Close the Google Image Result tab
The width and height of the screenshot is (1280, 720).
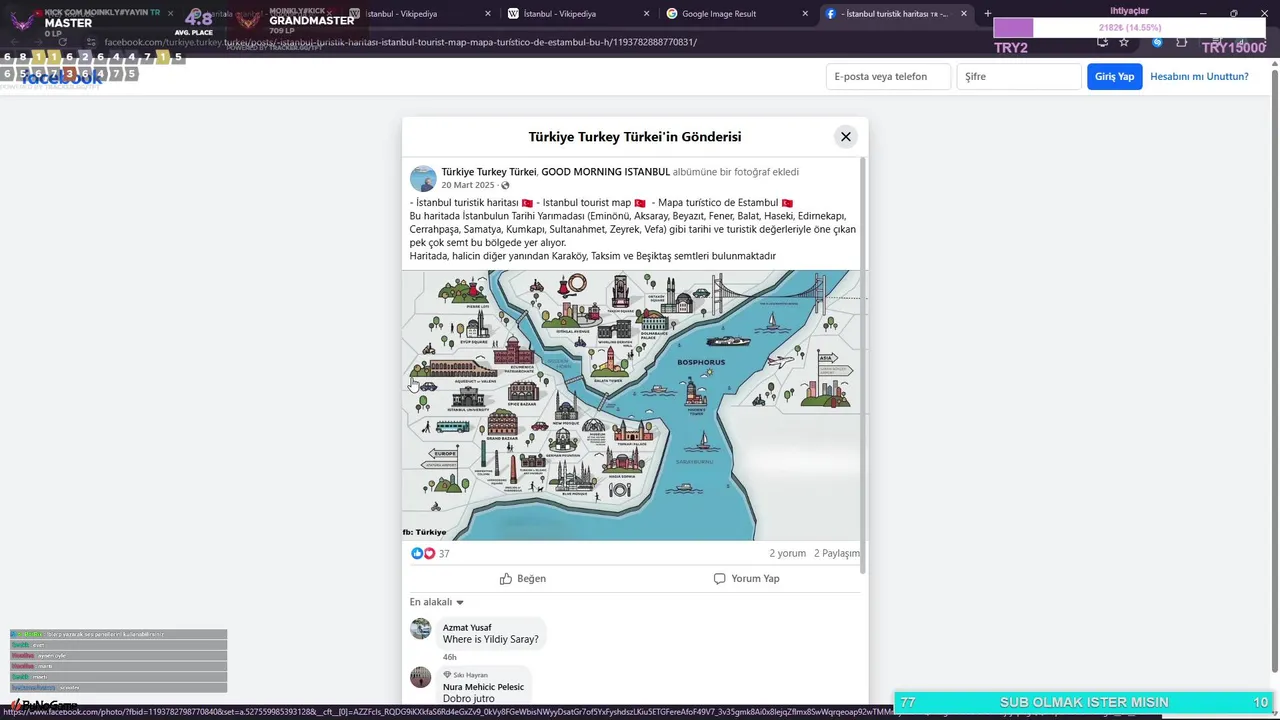(805, 14)
